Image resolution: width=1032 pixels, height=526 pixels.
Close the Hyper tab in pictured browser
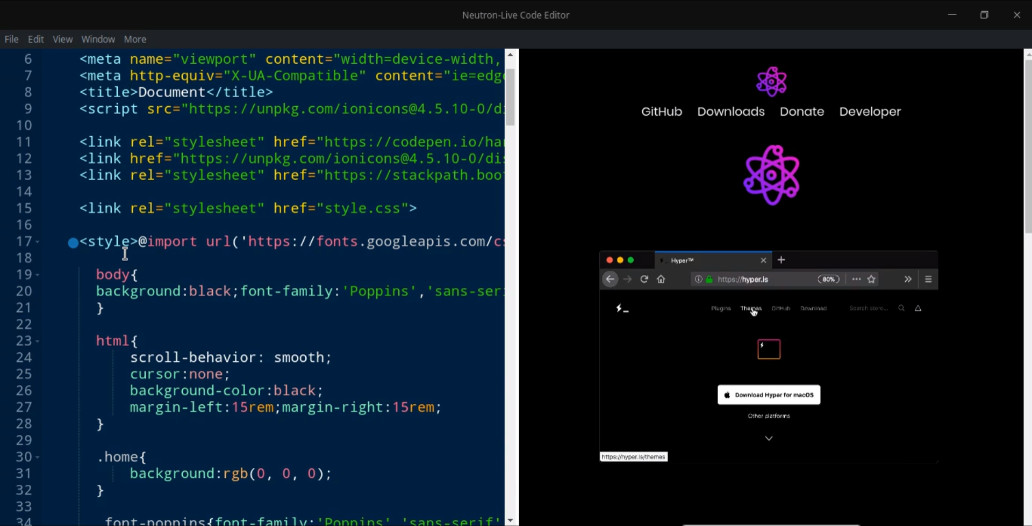click(763, 261)
